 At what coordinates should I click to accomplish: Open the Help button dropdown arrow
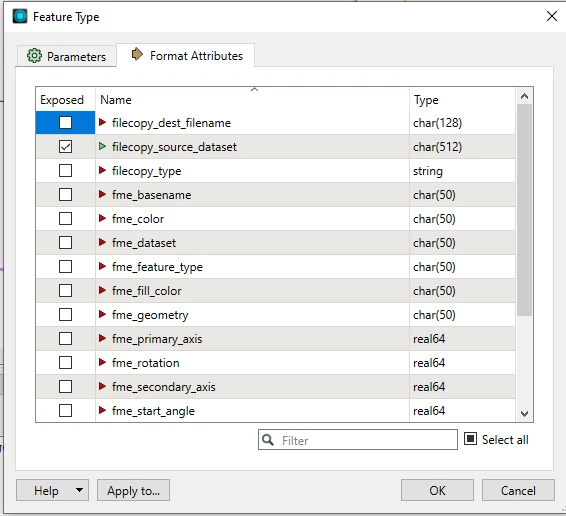click(79, 490)
